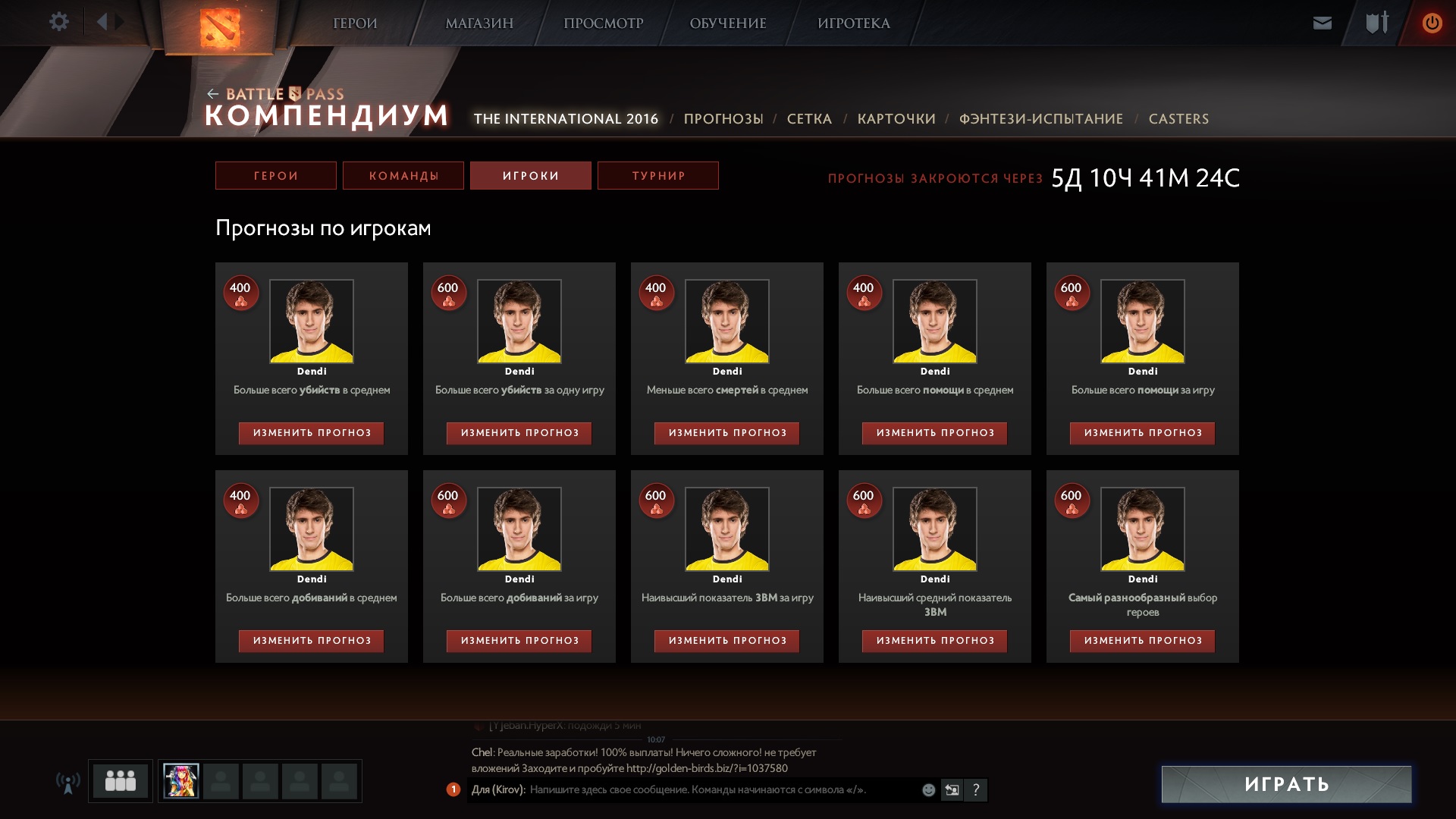
Task: Change prediction for most kills on average
Action: pos(312,433)
